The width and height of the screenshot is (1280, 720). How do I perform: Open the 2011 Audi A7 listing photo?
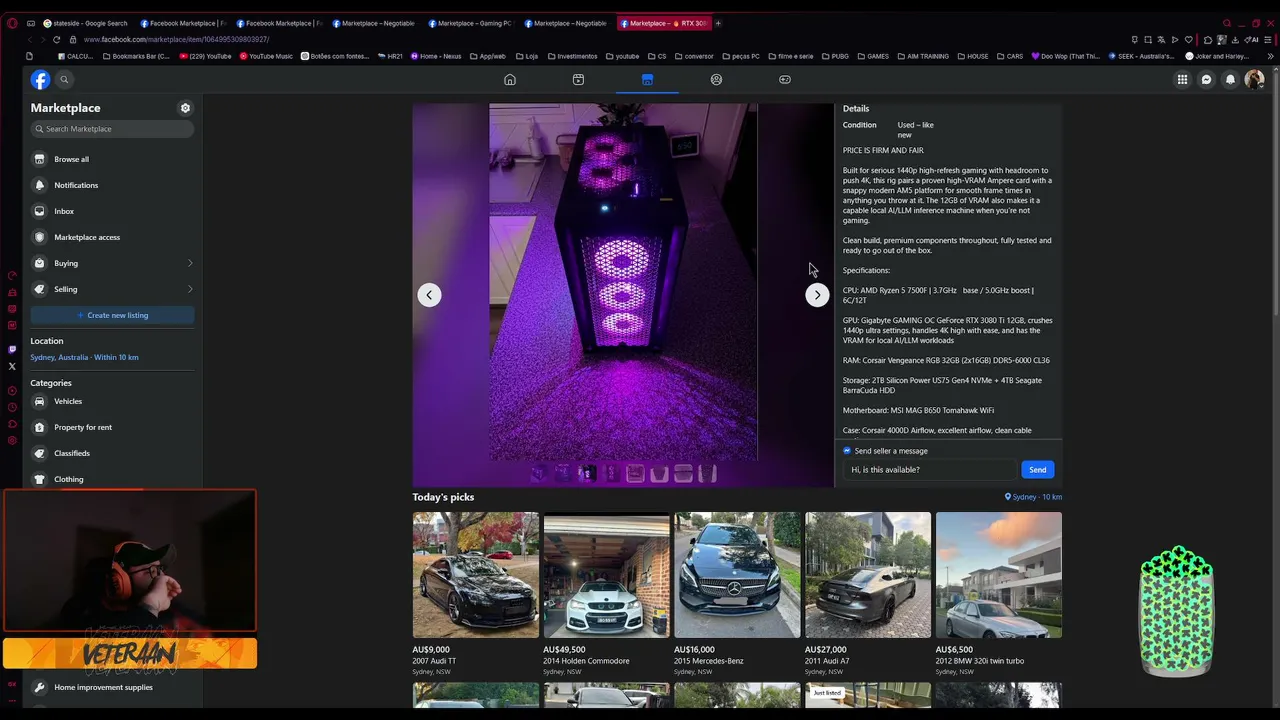tap(868, 575)
